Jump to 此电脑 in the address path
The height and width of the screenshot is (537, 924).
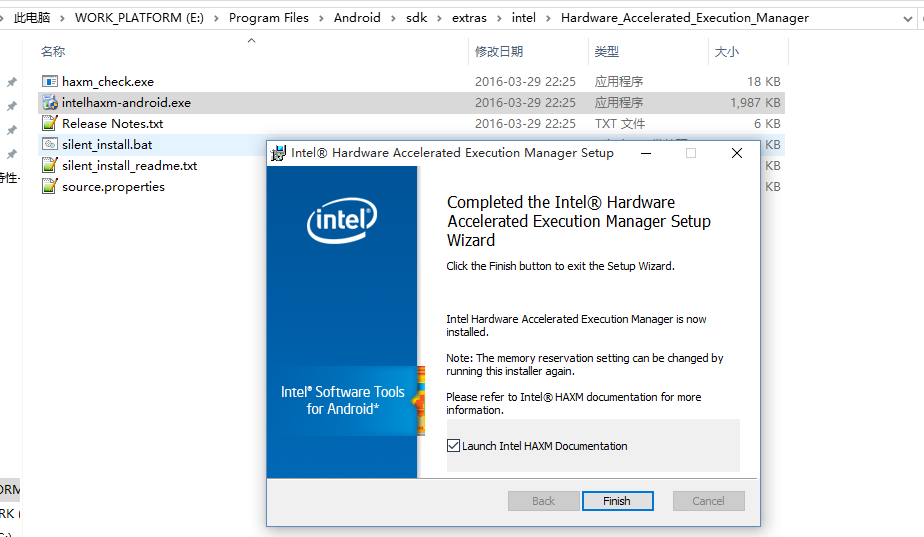click(x=31, y=18)
